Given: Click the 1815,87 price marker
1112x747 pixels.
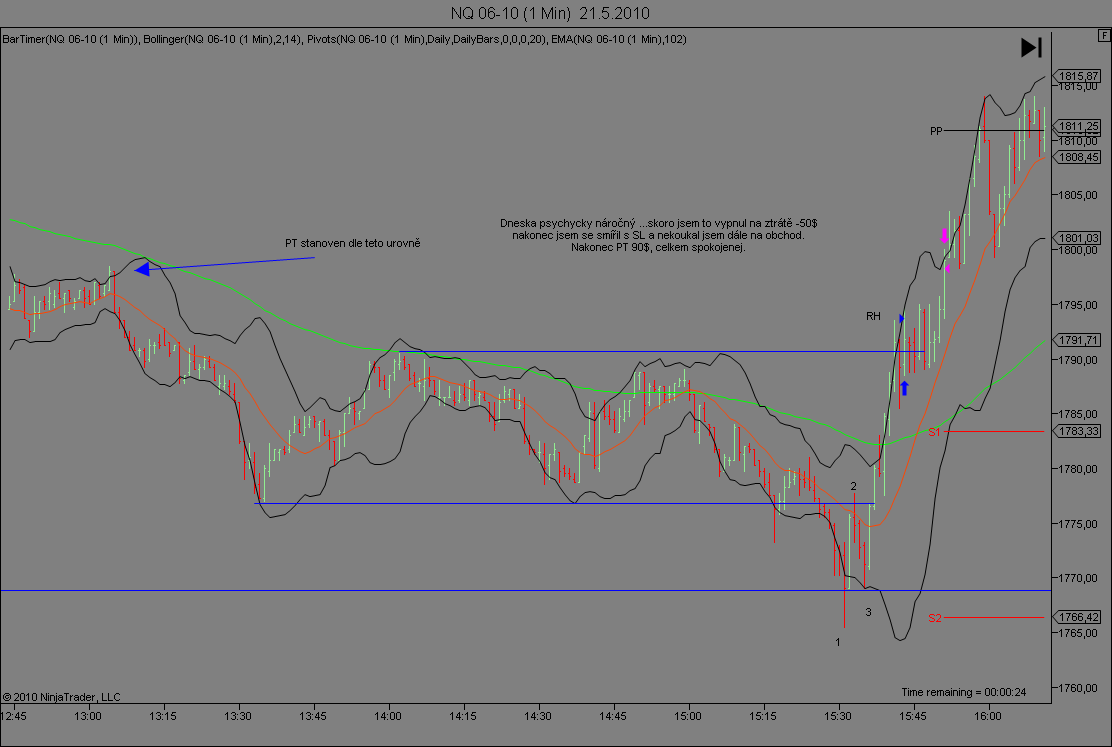Looking at the screenshot, I should [1078, 76].
